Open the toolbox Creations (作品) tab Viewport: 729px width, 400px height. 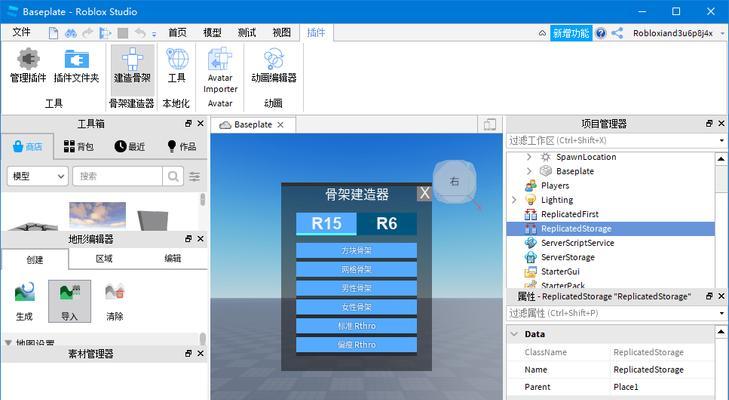182,147
